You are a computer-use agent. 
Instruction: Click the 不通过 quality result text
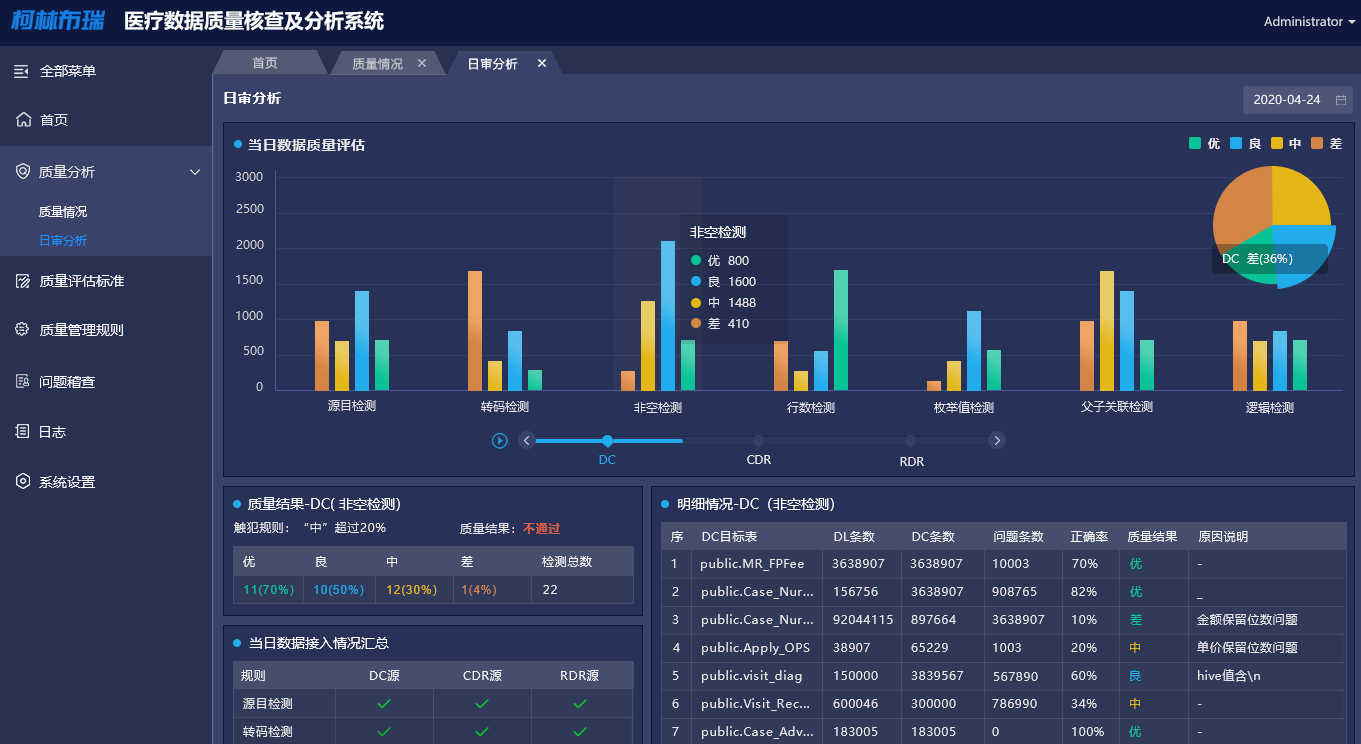542,529
